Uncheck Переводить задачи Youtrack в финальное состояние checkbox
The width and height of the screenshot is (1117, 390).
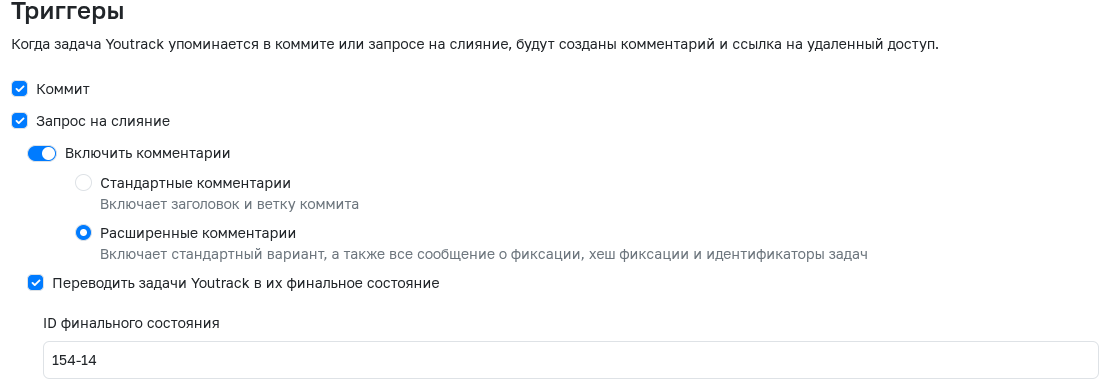[36, 283]
